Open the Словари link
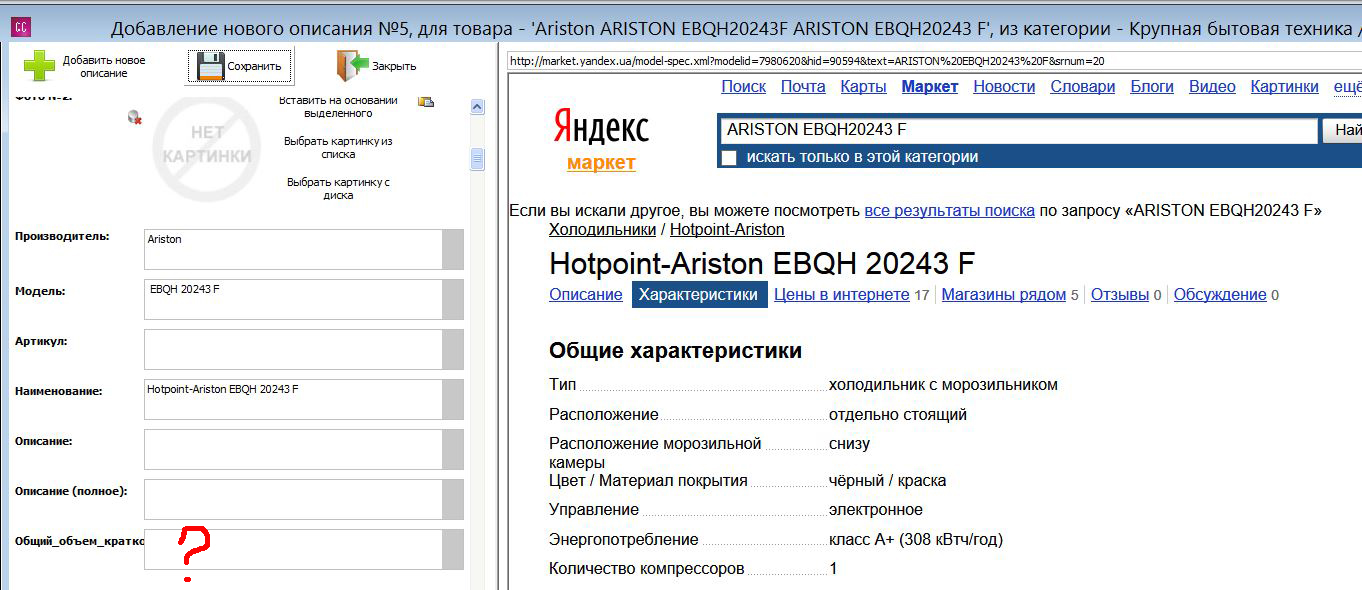The image size is (1362, 590). click(x=1082, y=87)
